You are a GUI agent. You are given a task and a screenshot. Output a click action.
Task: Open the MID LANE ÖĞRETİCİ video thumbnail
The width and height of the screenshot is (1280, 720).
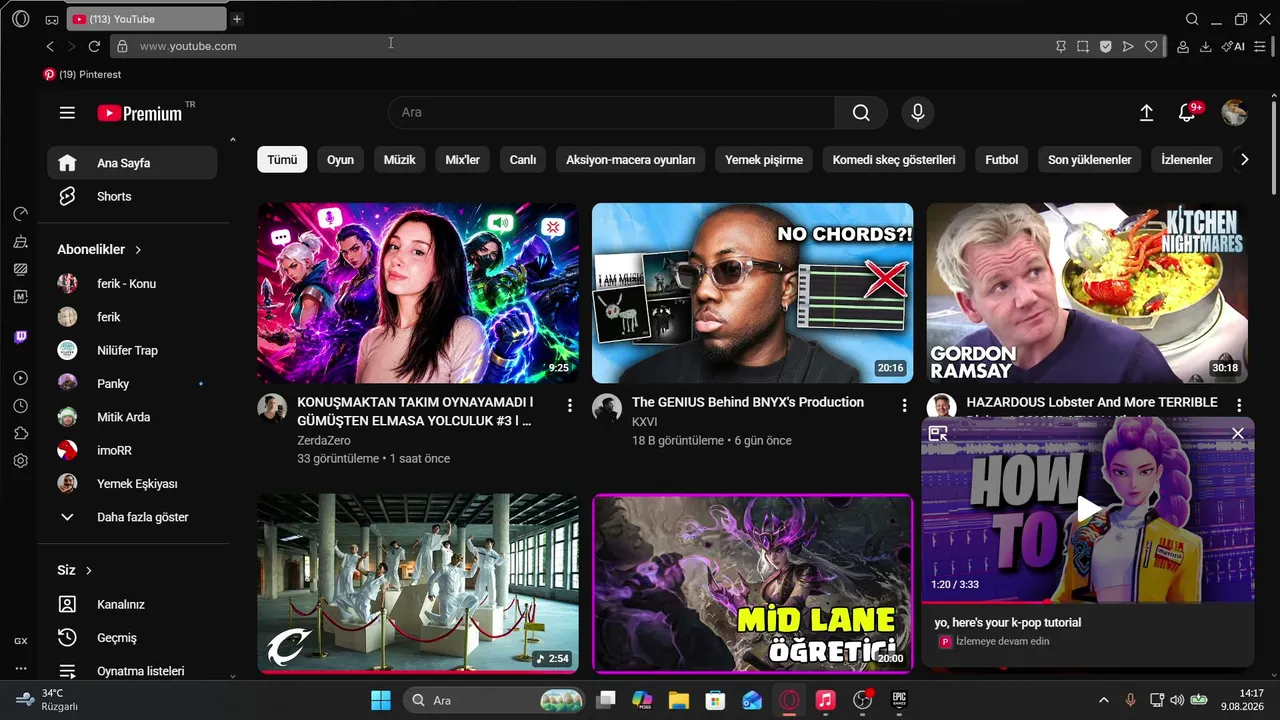click(752, 583)
